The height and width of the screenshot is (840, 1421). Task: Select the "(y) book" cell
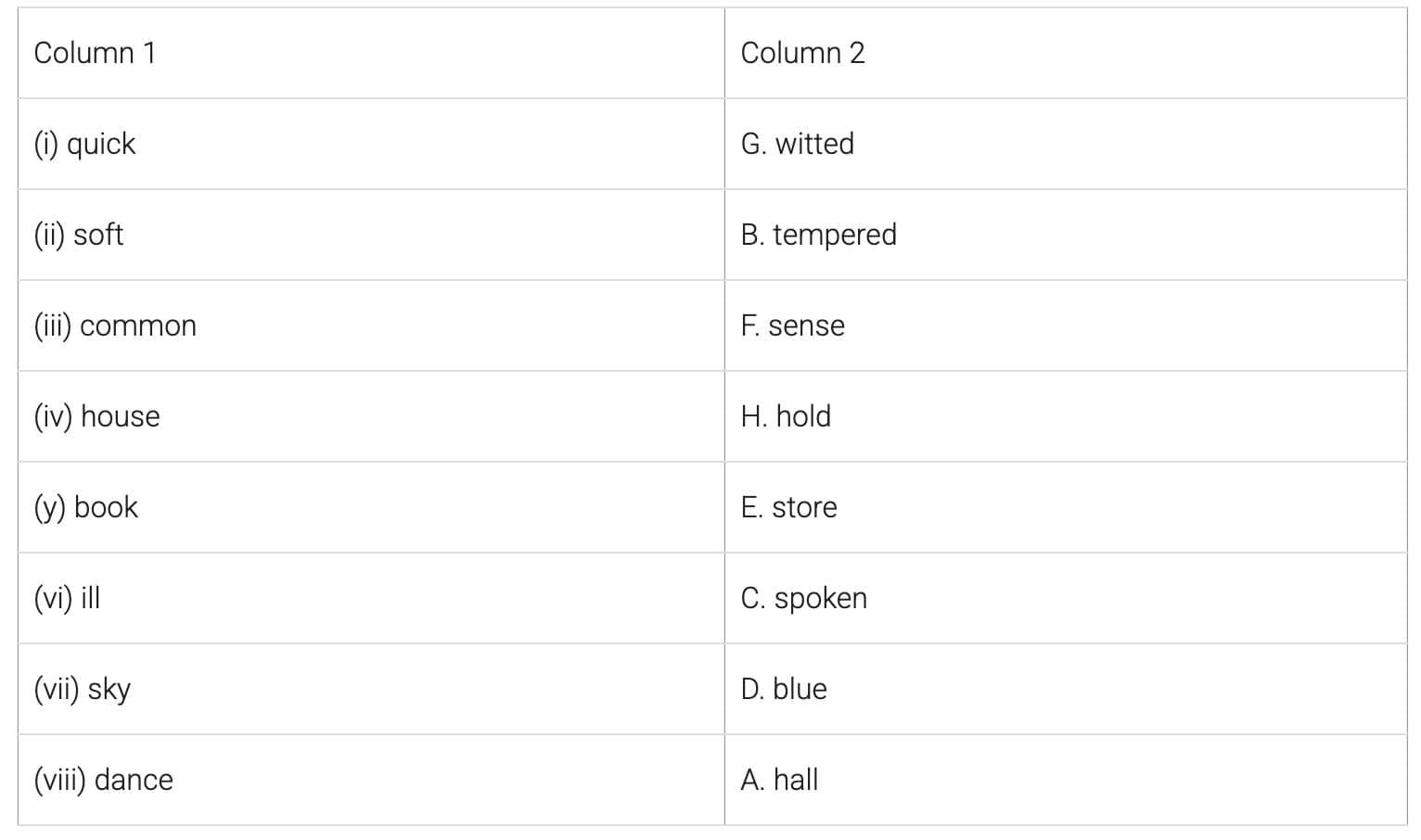pyautogui.click(x=85, y=507)
